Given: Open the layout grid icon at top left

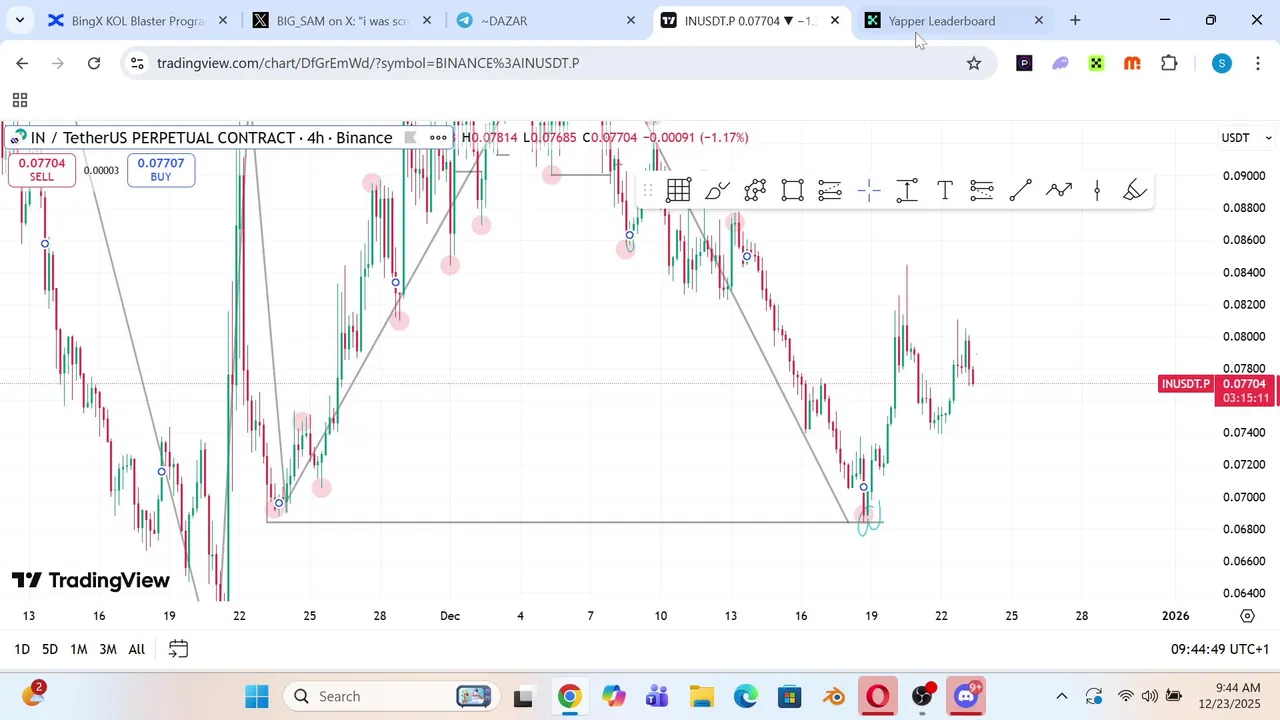Looking at the screenshot, I should pos(20,100).
